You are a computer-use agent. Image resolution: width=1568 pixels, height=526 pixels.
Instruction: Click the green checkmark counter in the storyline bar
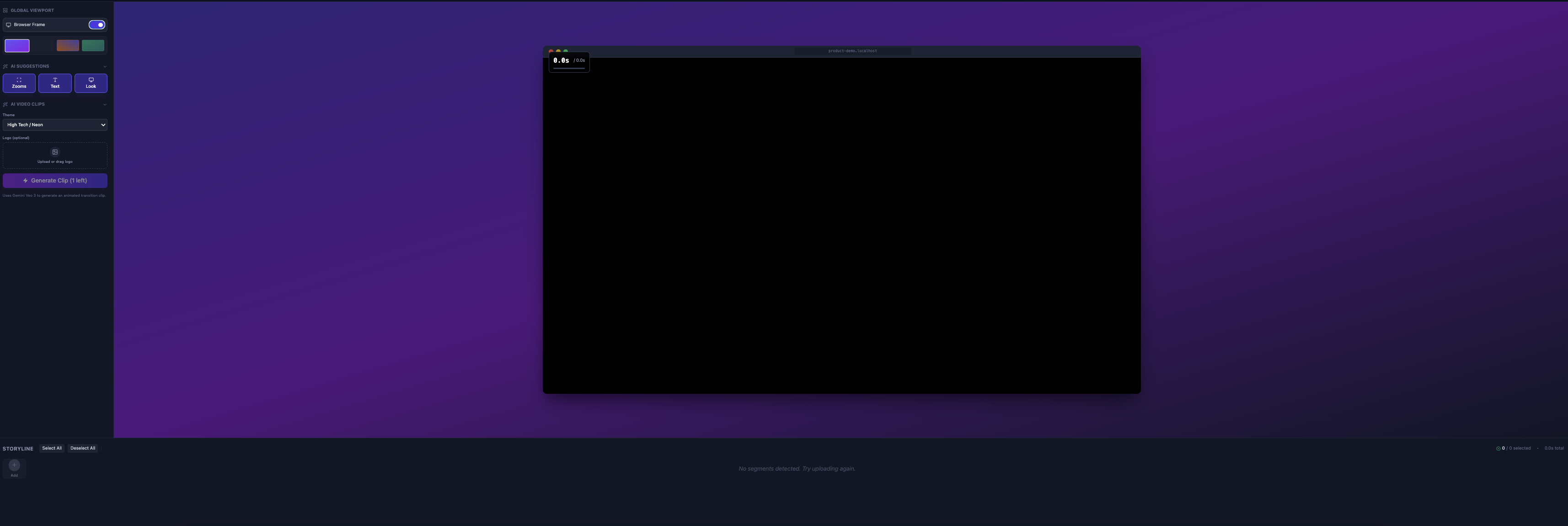click(x=1498, y=447)
